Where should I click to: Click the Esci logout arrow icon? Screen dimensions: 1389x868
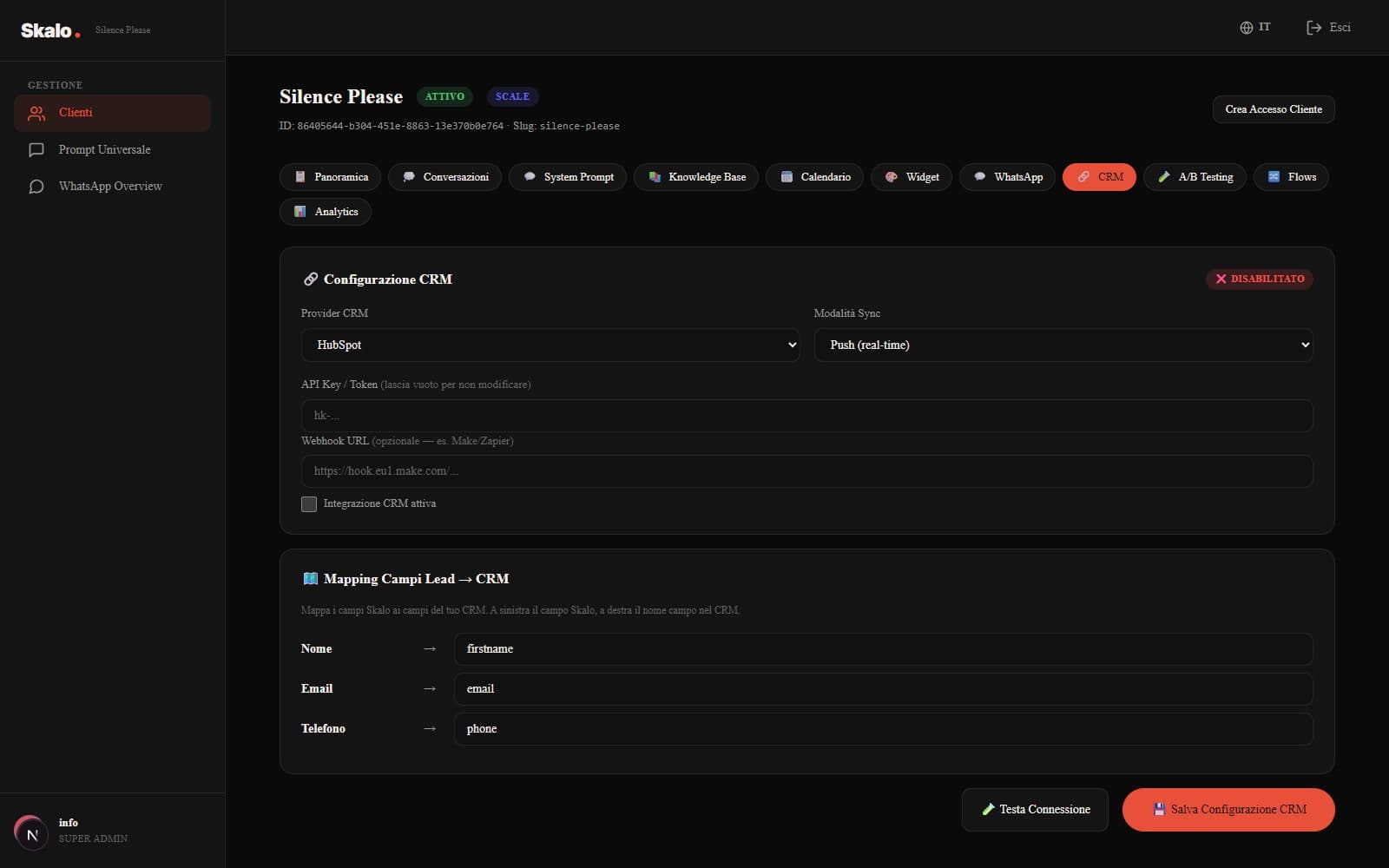pos(1313,28)
